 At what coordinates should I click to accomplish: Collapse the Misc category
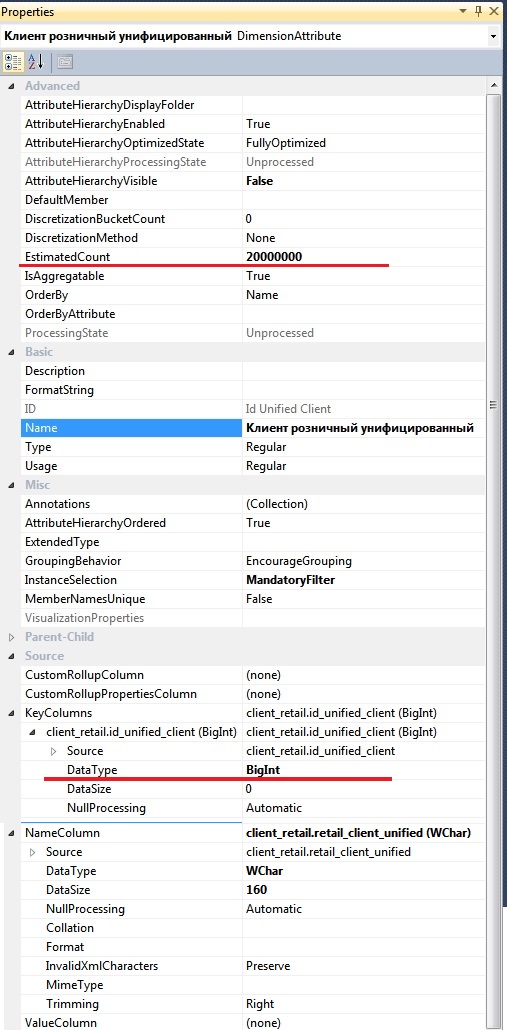[x=11, y=485]
